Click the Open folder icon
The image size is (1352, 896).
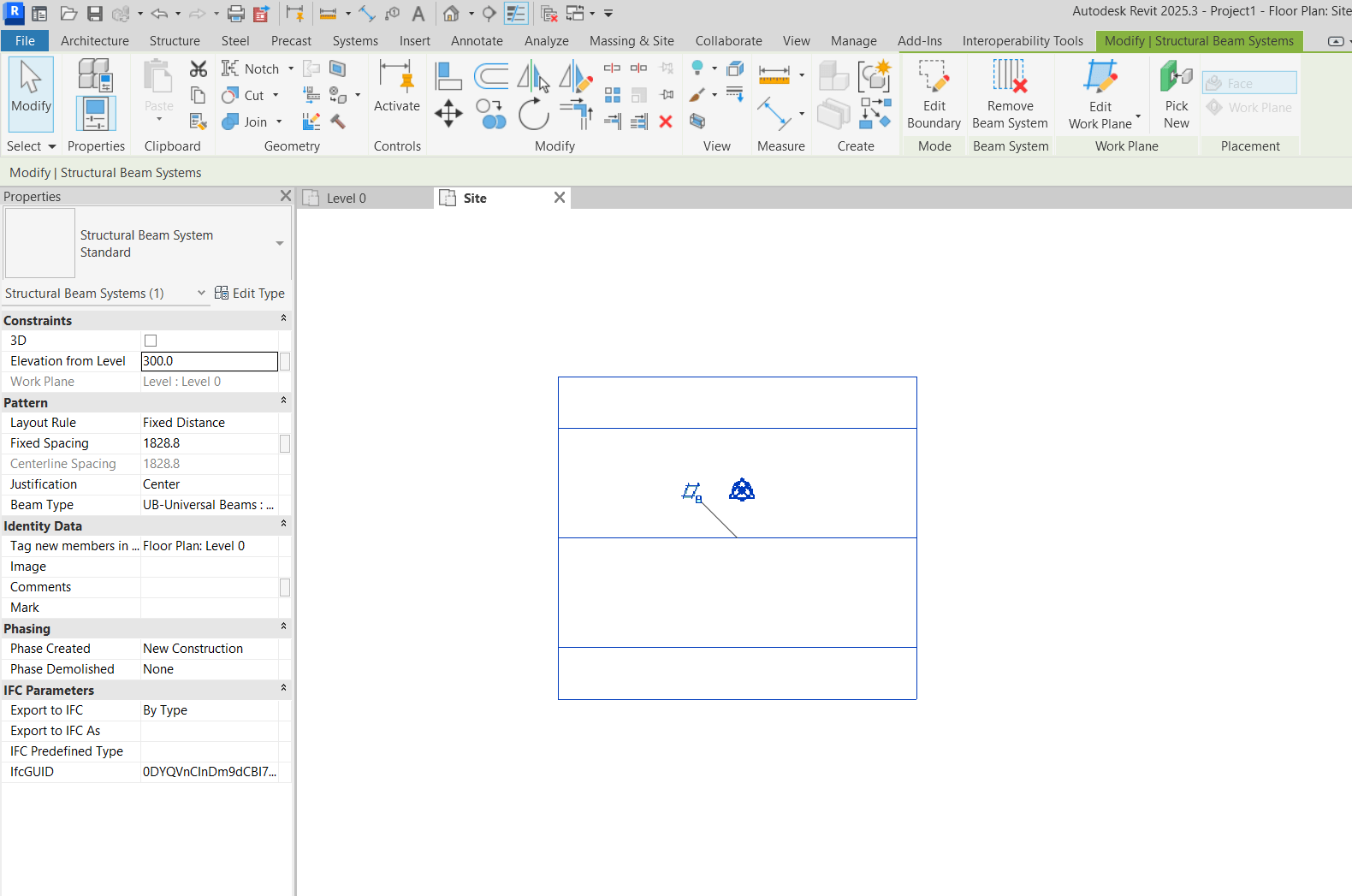[68, 14]
